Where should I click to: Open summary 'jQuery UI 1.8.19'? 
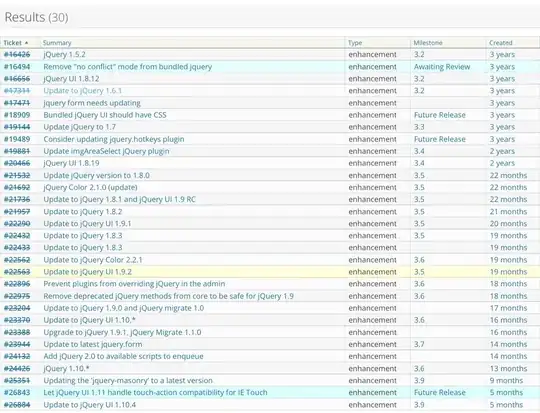71,163
